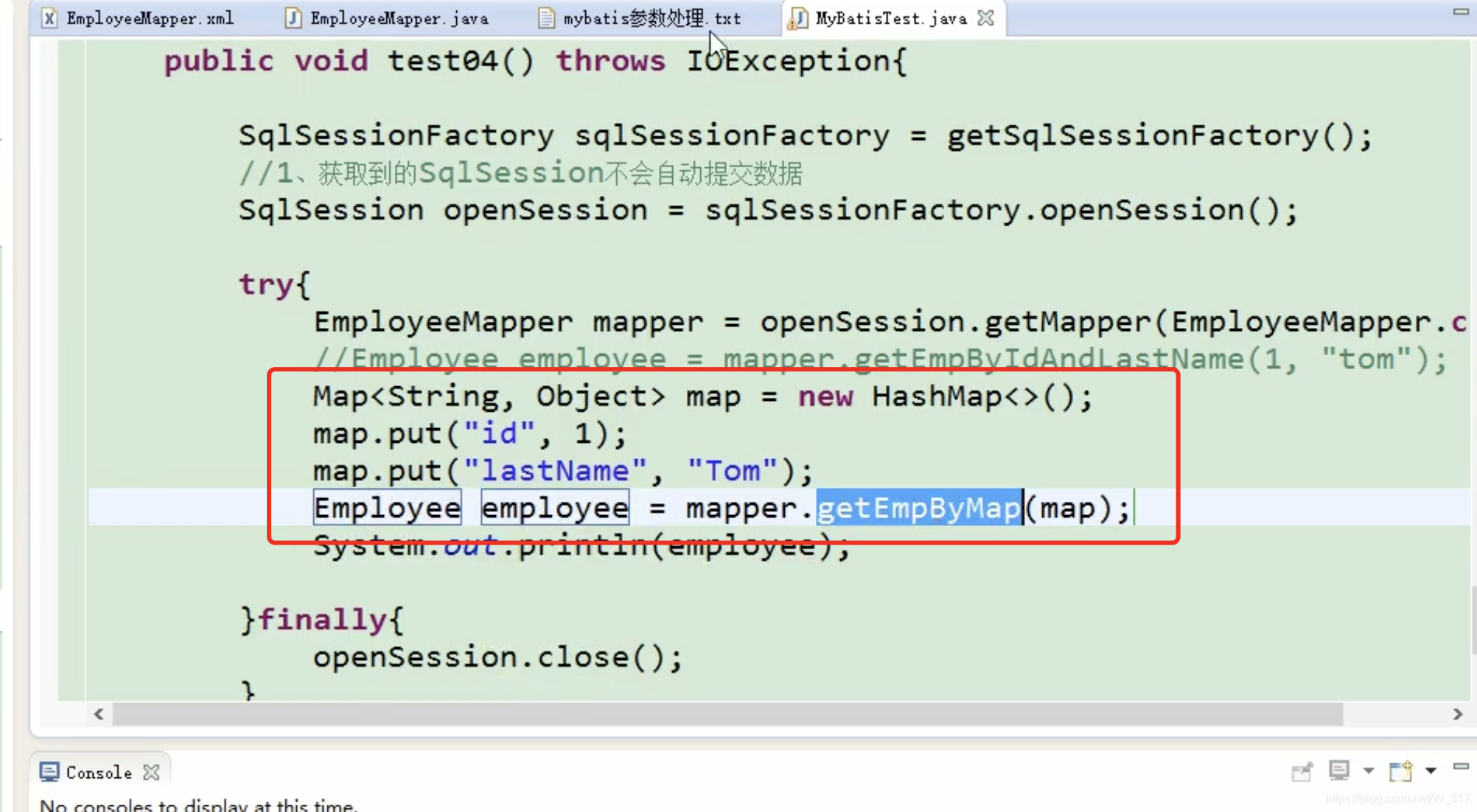The image size is (1477, 812).
Task: Expand Display Selected Console dropdown arrow
Action: pyautogui.click(x=1368, y=771)
